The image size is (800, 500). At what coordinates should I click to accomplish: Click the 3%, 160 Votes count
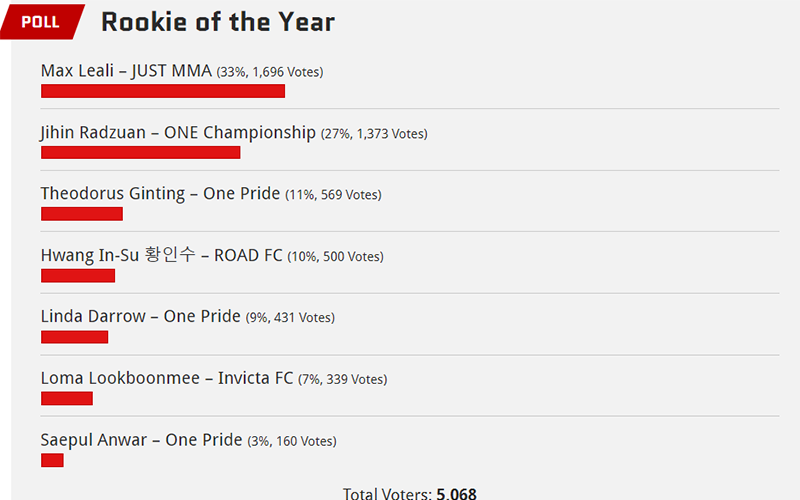[x=292, y=441]
